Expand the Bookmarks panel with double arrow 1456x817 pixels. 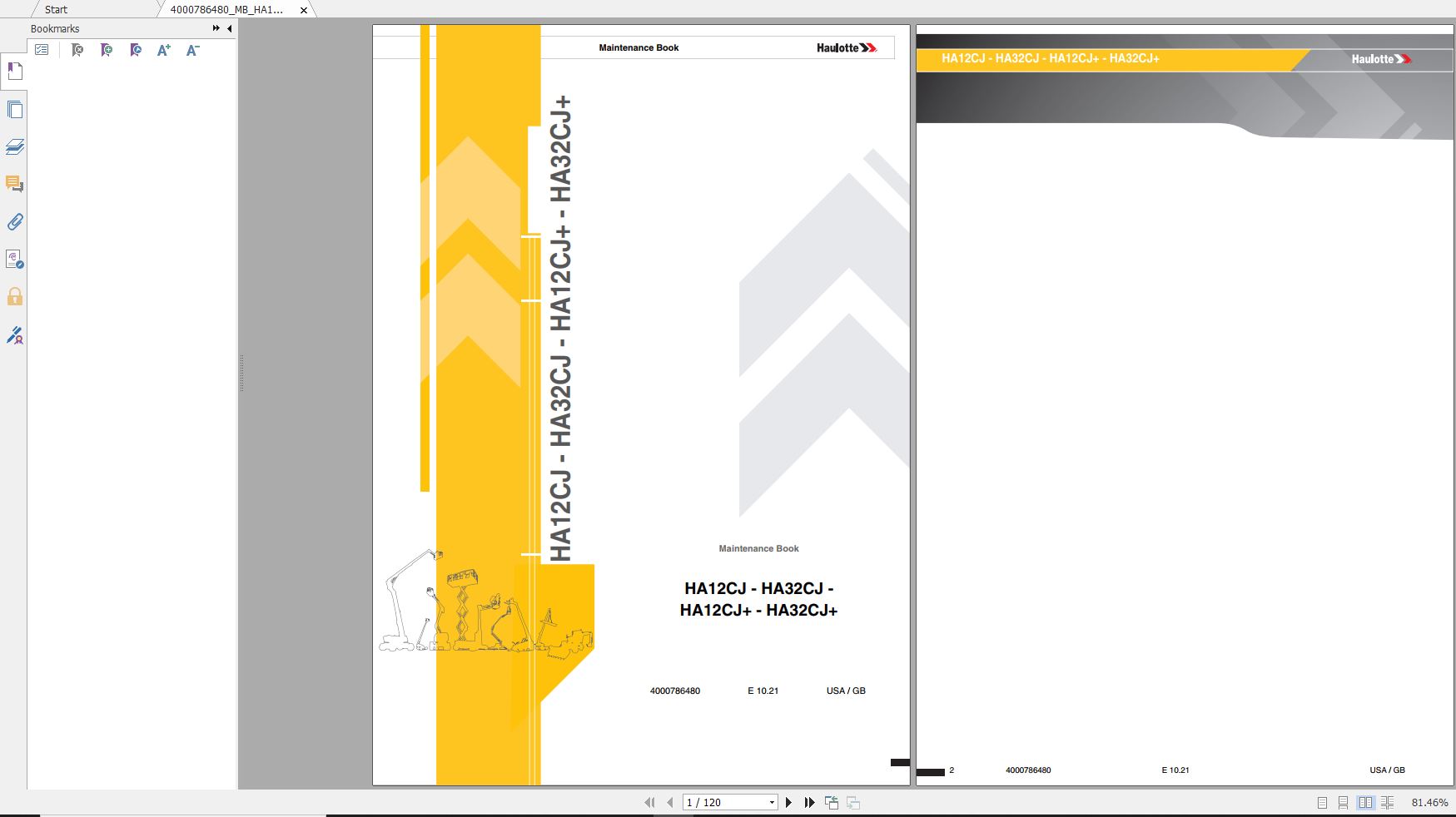pyautogui.click(x=216, y=28)
